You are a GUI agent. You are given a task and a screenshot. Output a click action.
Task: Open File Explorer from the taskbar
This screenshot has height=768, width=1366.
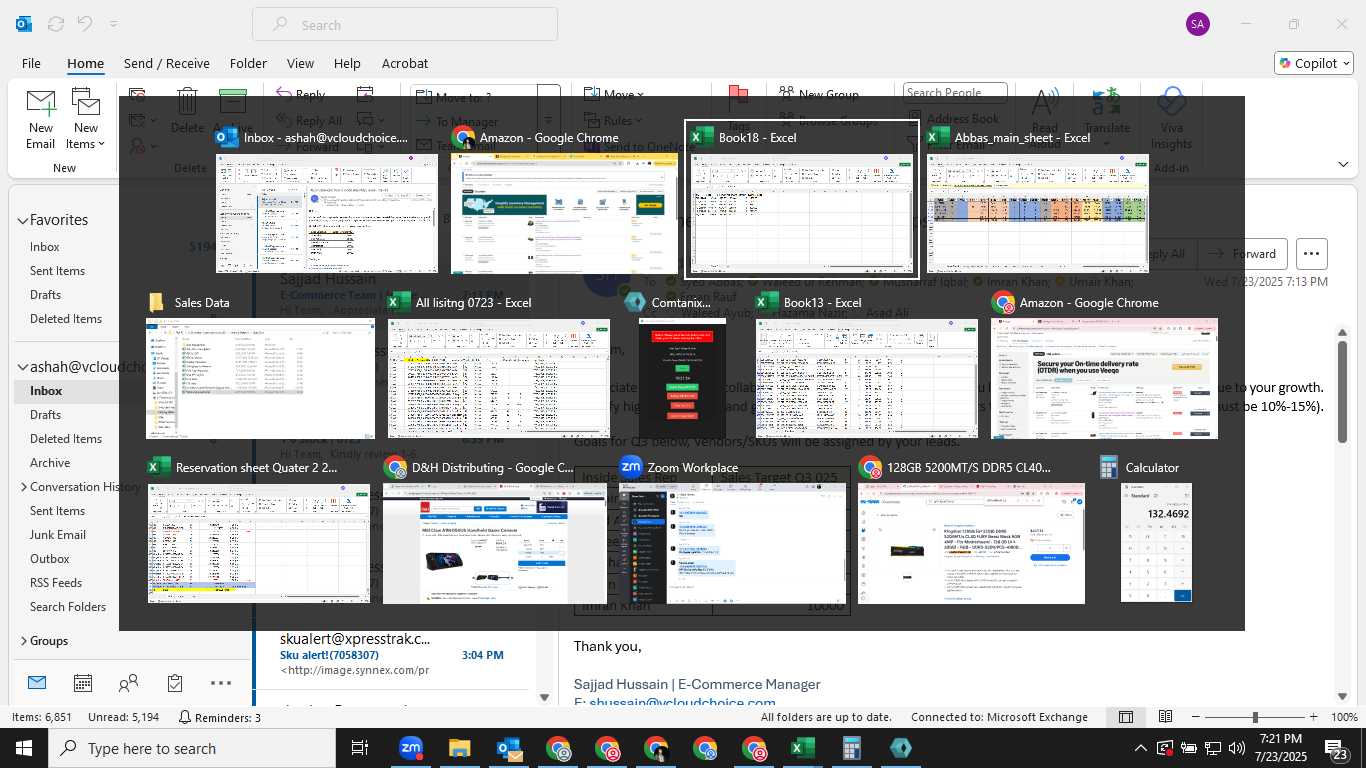459,748
